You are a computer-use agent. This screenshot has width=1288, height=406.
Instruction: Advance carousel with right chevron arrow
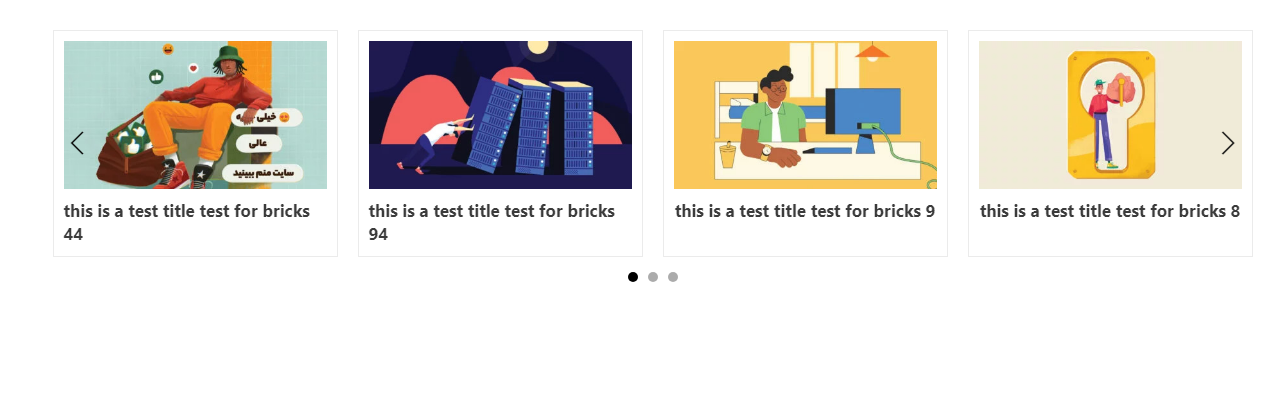pos(1228,143)
